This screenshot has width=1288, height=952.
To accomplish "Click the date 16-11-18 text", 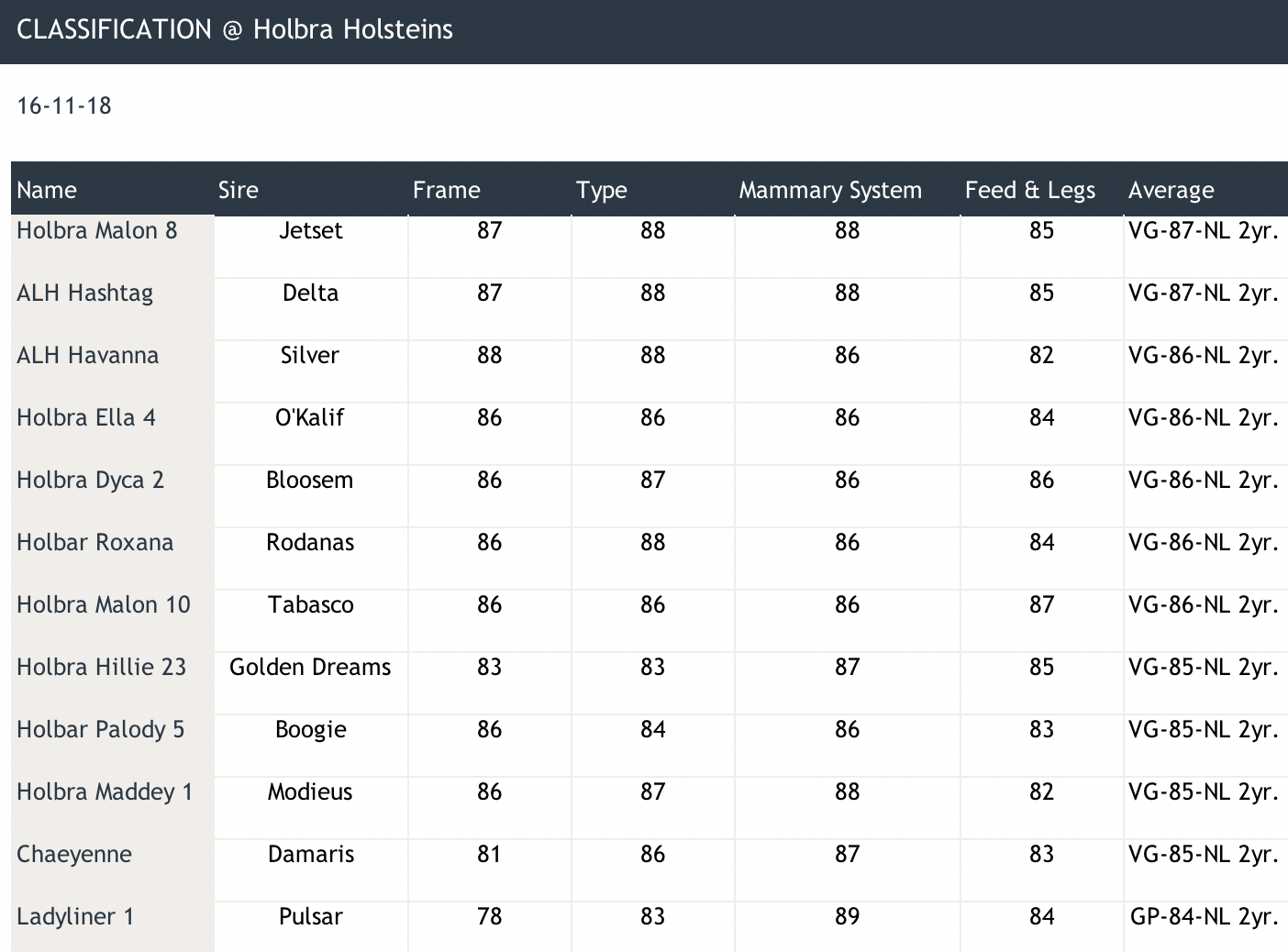I will point(64,105).
